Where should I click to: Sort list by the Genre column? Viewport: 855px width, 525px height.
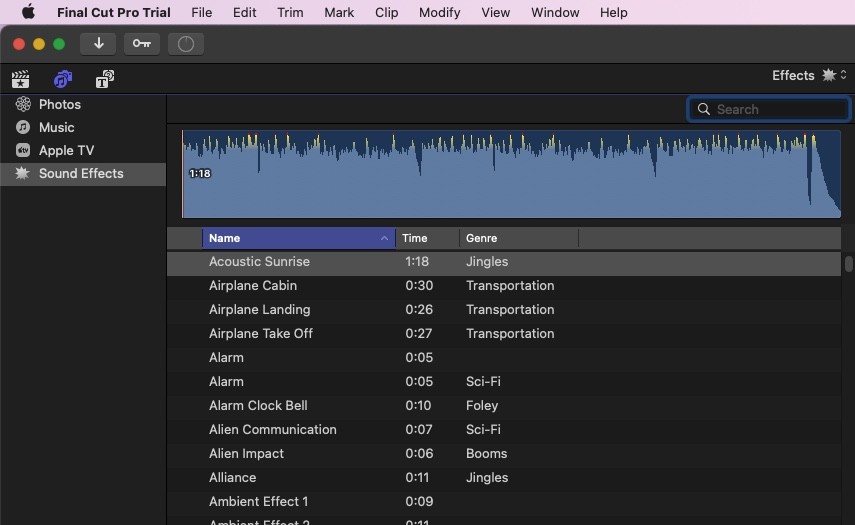pyautogui.click(x=517, y=238)
